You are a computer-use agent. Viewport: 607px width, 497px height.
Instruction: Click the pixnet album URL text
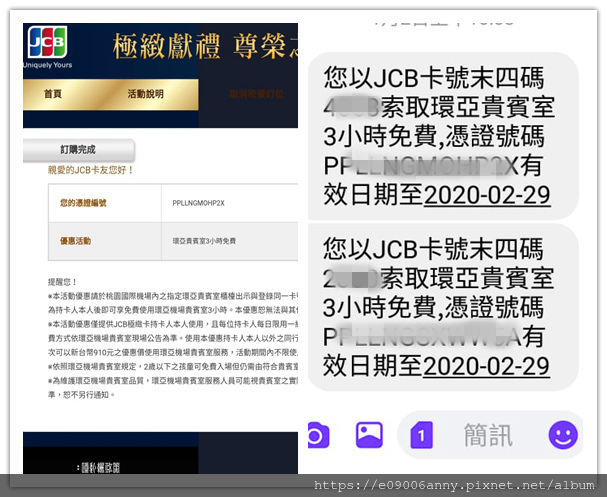coord(454,485)
